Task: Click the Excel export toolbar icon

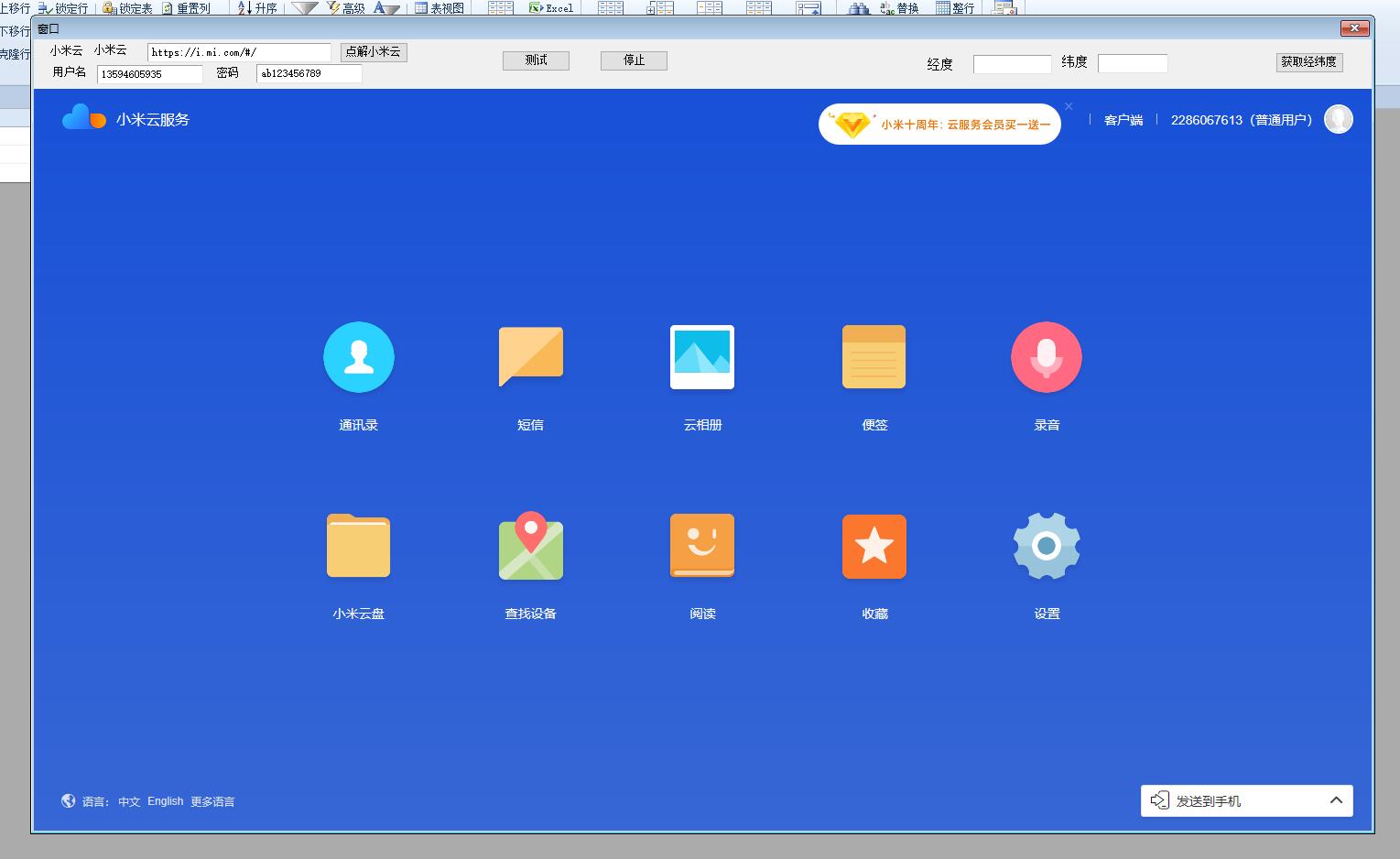Action: pos(551,7)
